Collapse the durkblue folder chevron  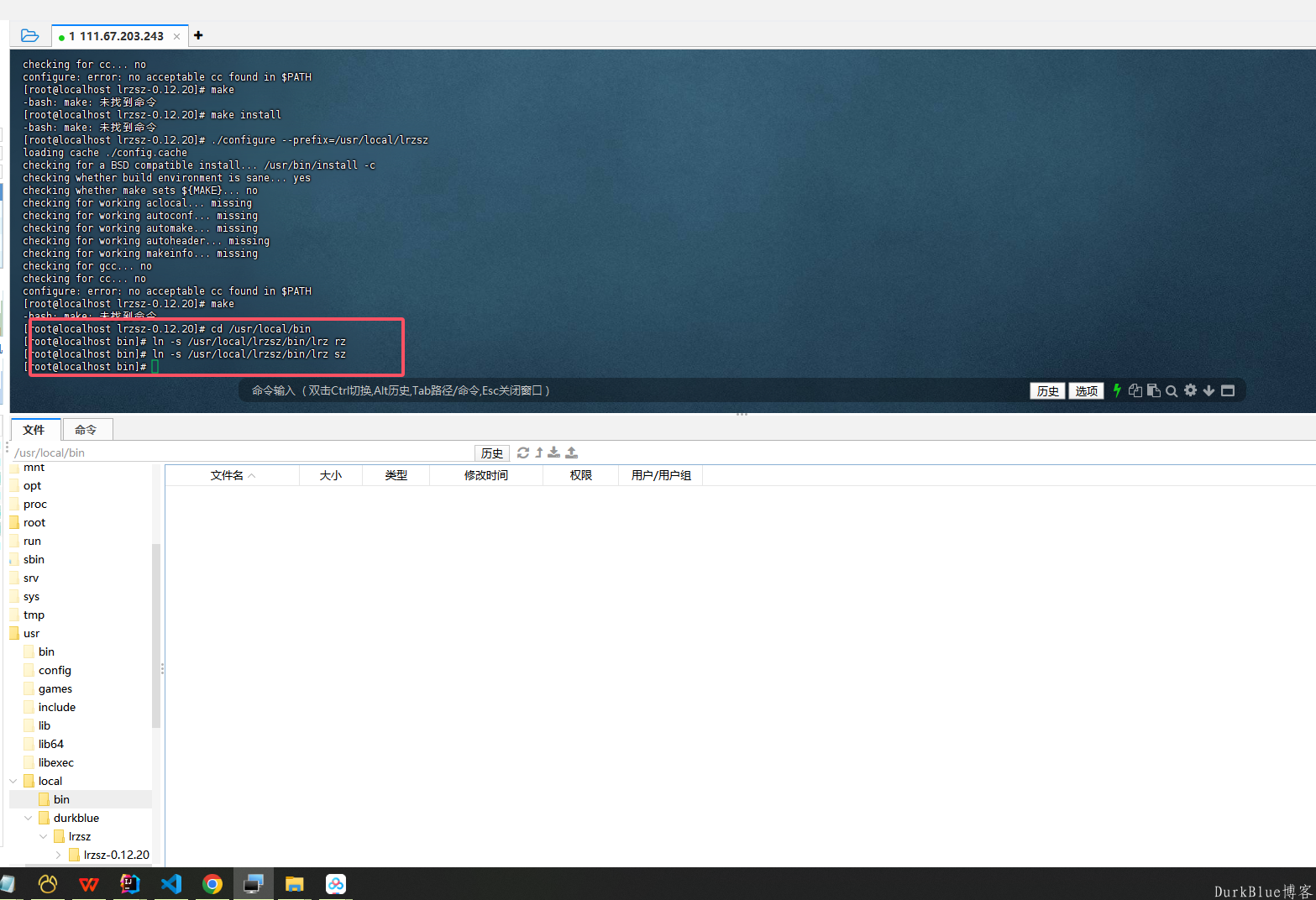click(29, 818)
